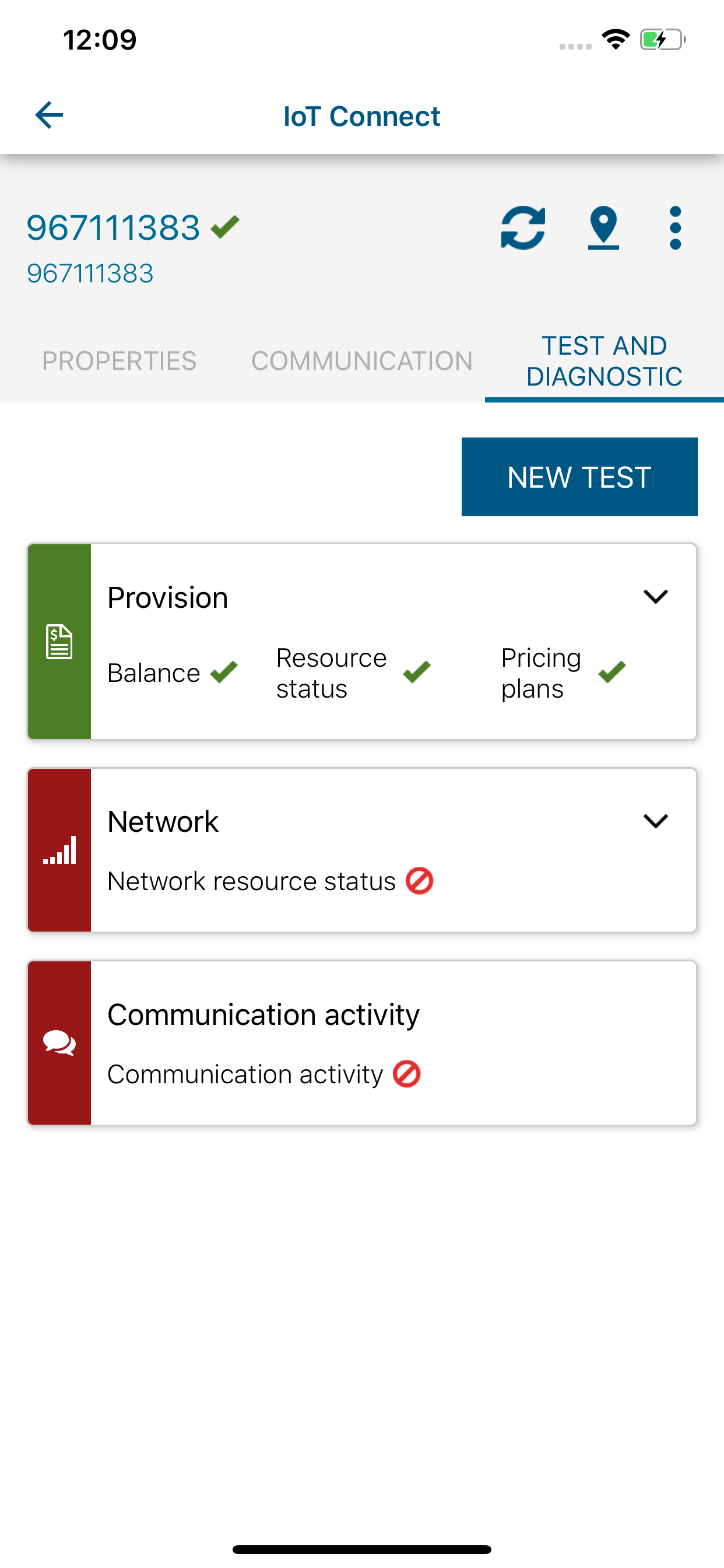Expand the Provision section chevron

pyautogui.click(x=655, y=597)
